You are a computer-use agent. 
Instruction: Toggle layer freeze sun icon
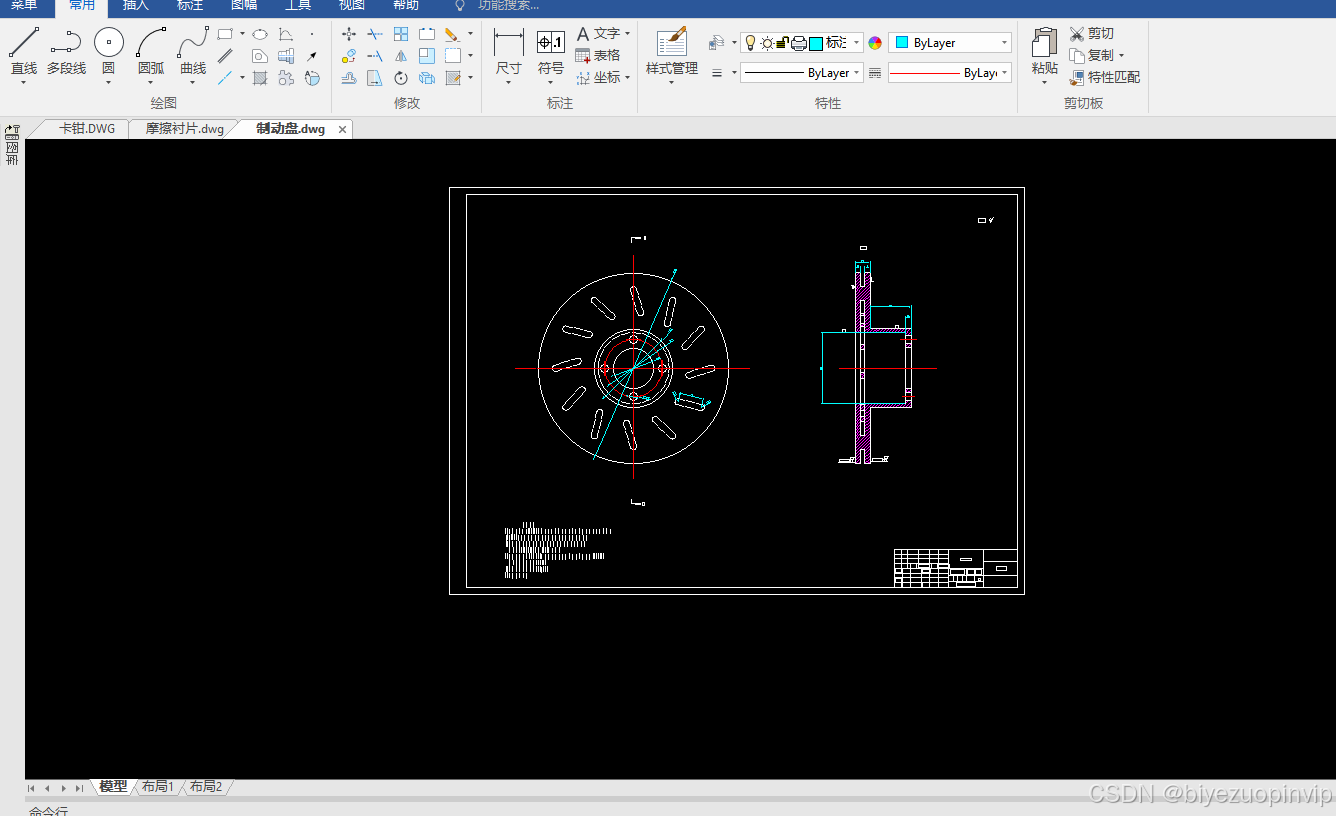767,43
